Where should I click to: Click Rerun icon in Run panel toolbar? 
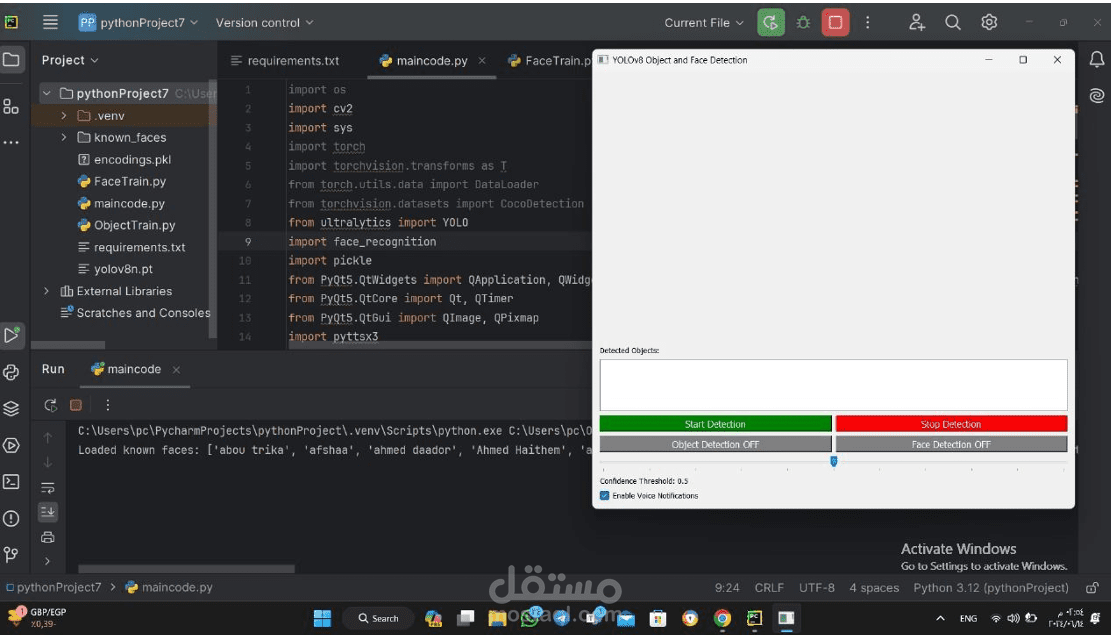[50, 405]
